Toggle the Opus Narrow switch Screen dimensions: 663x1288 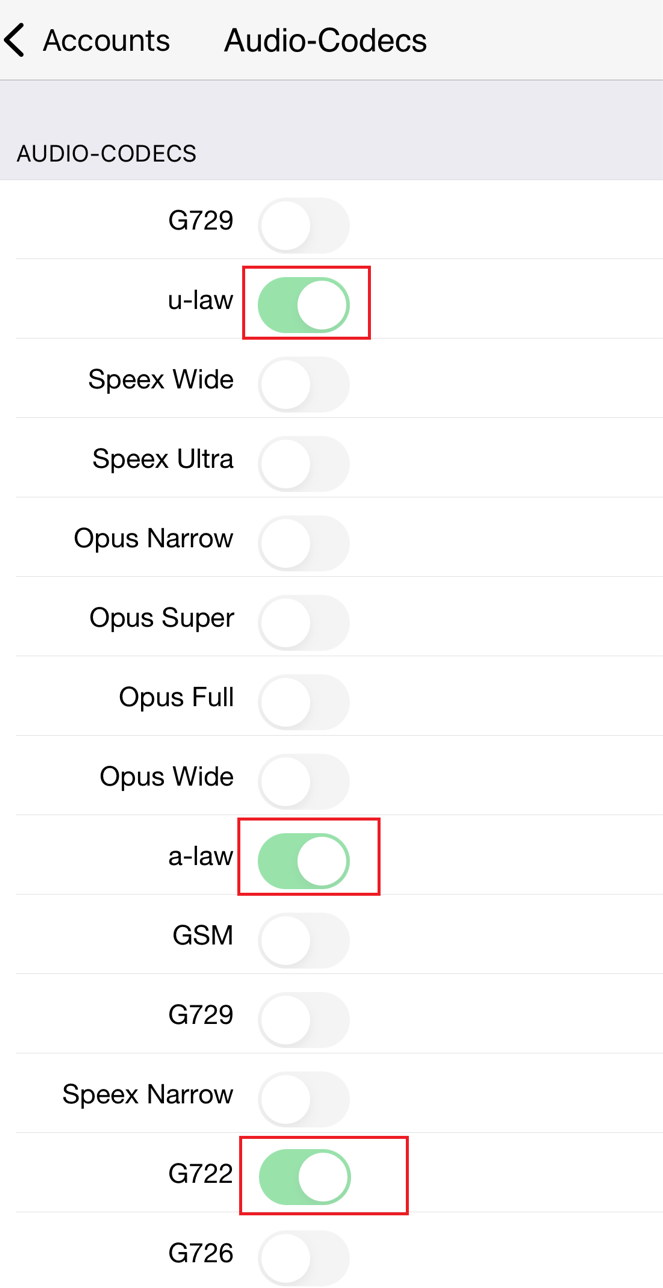(x=304, y=543)
